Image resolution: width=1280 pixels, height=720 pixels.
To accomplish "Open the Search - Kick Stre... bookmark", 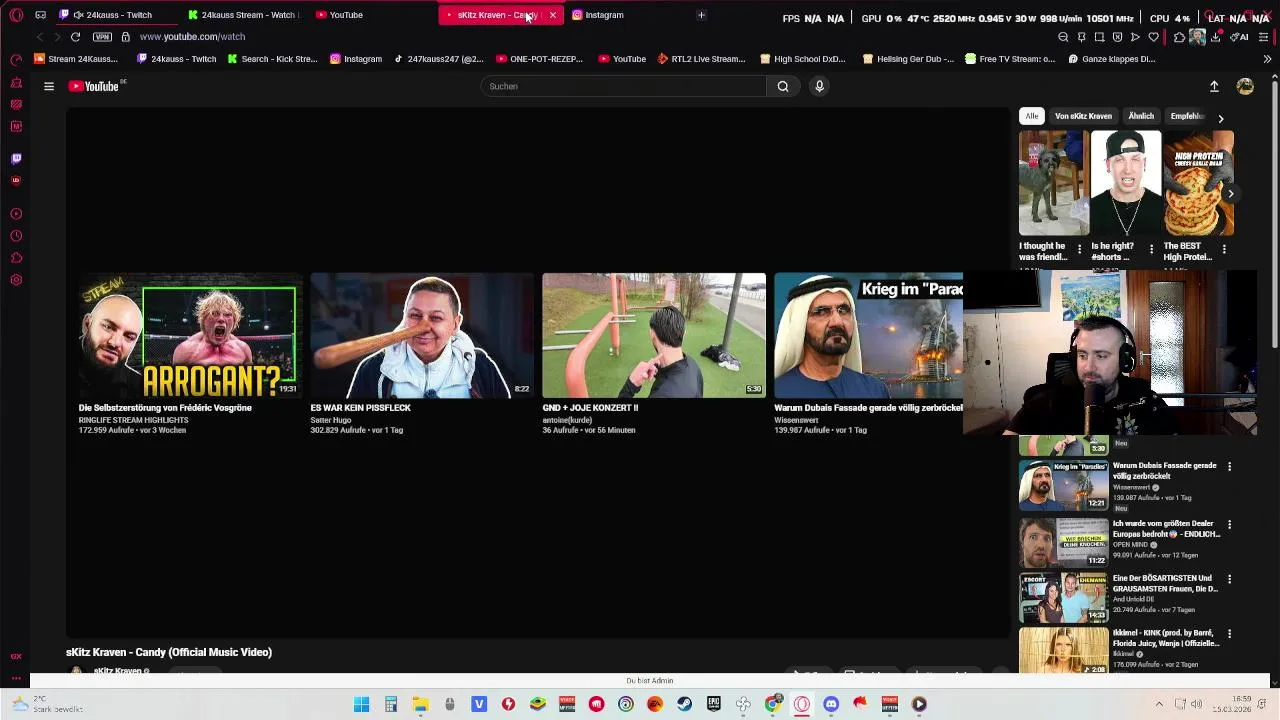I will (271, 59).
